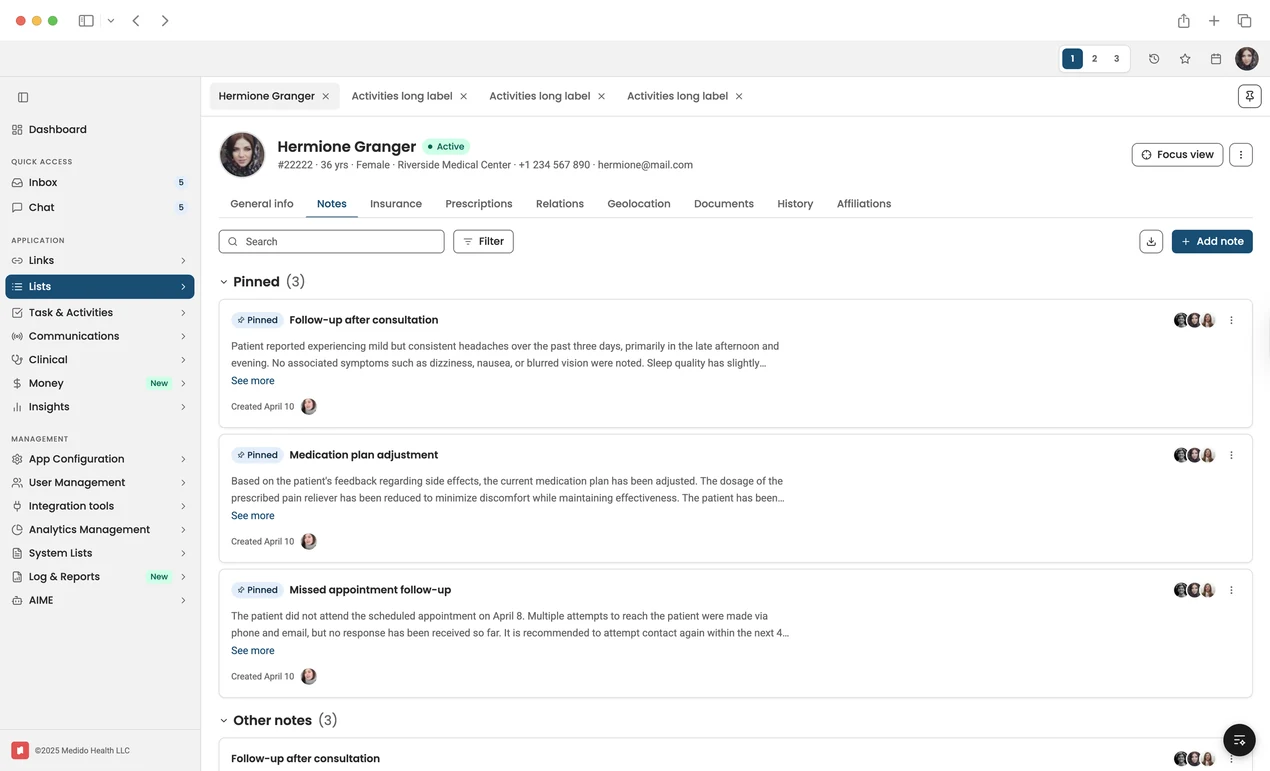This screenshot has height=771, width=1270.
Task: See more of Follow-up after consultation note
Action: tap(253, 381)
